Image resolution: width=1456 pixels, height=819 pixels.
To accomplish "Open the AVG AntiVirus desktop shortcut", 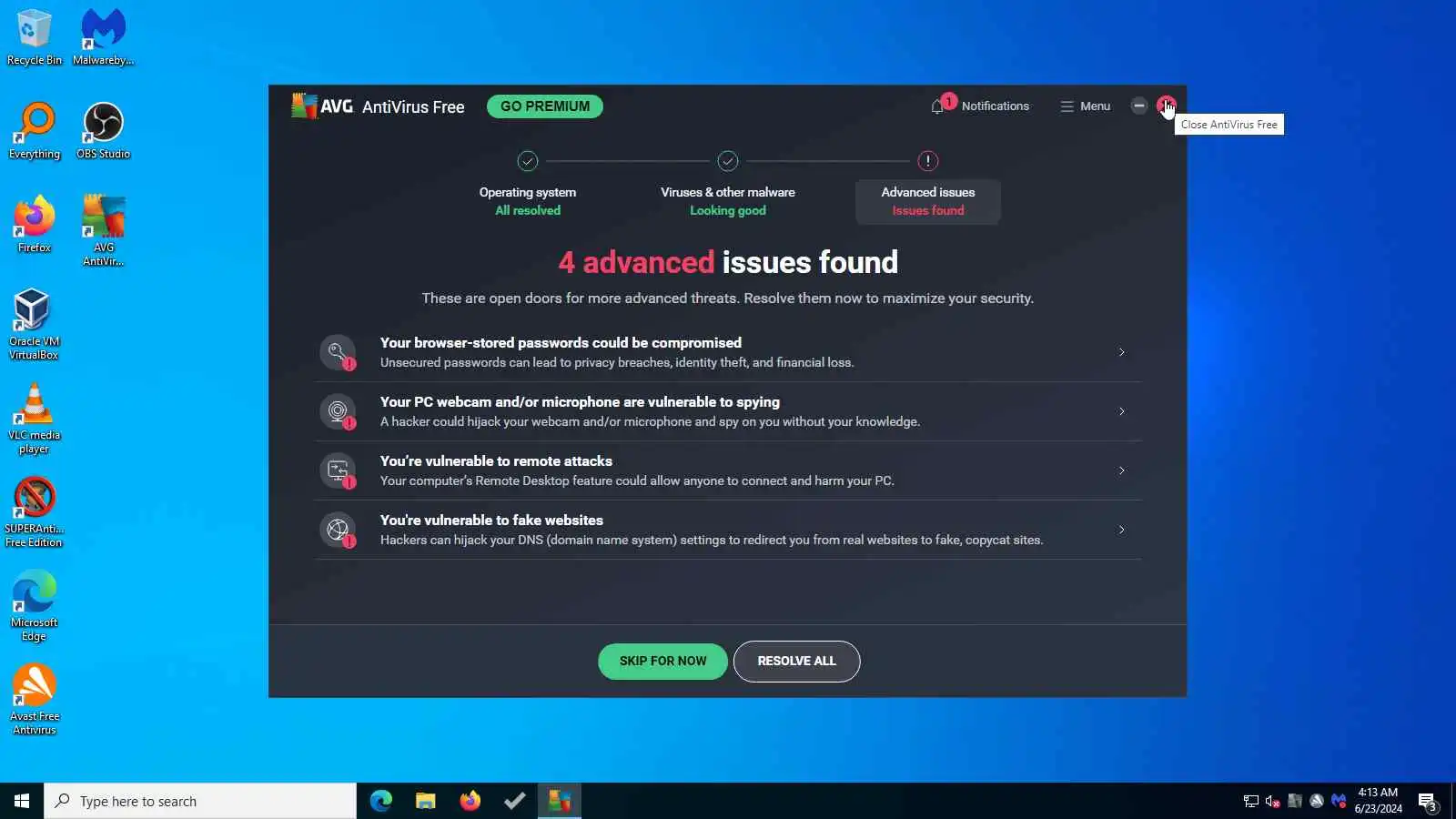I will point(103,231).
